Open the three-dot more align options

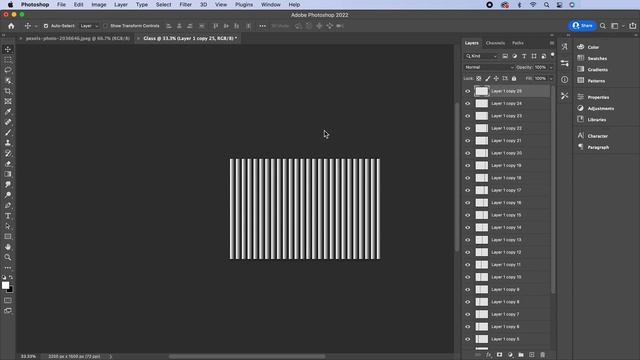click(262, 26)
